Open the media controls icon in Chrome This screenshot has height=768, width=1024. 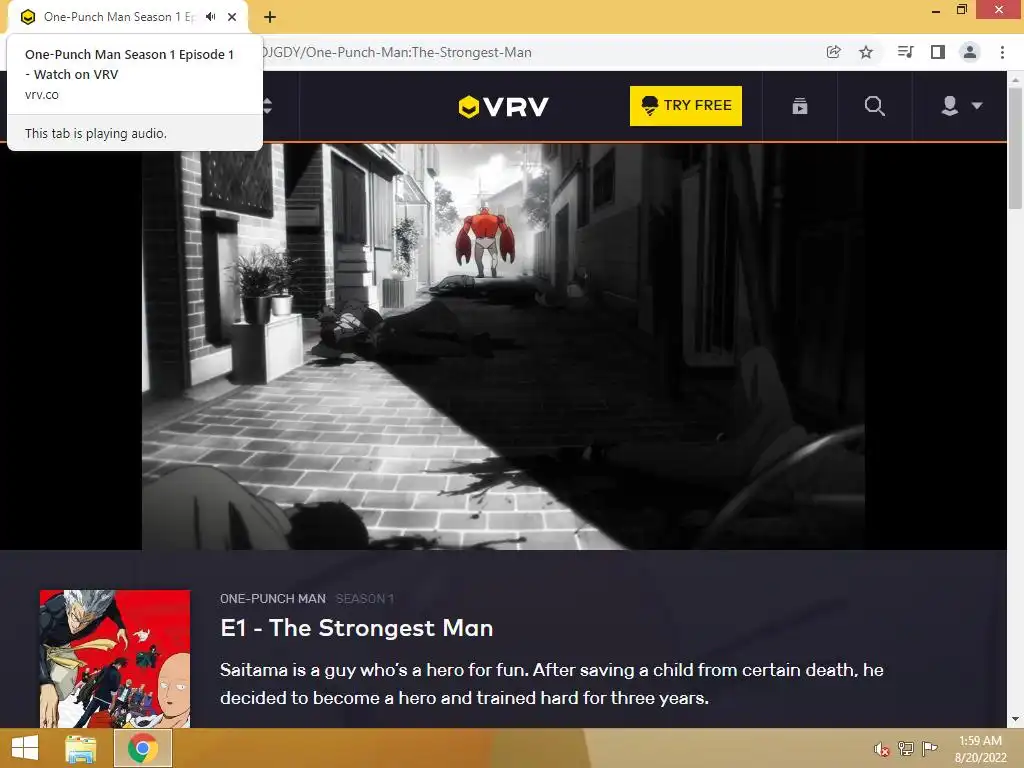pyautogui.click(x=905, y=52)
